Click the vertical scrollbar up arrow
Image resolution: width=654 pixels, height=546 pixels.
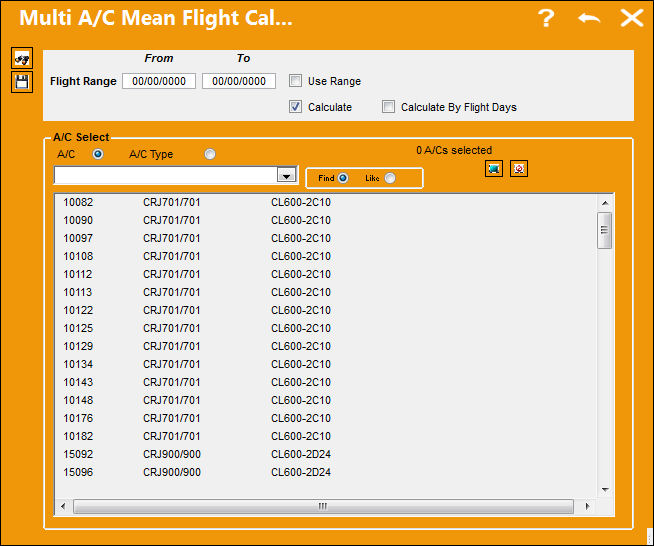(605, 203)
